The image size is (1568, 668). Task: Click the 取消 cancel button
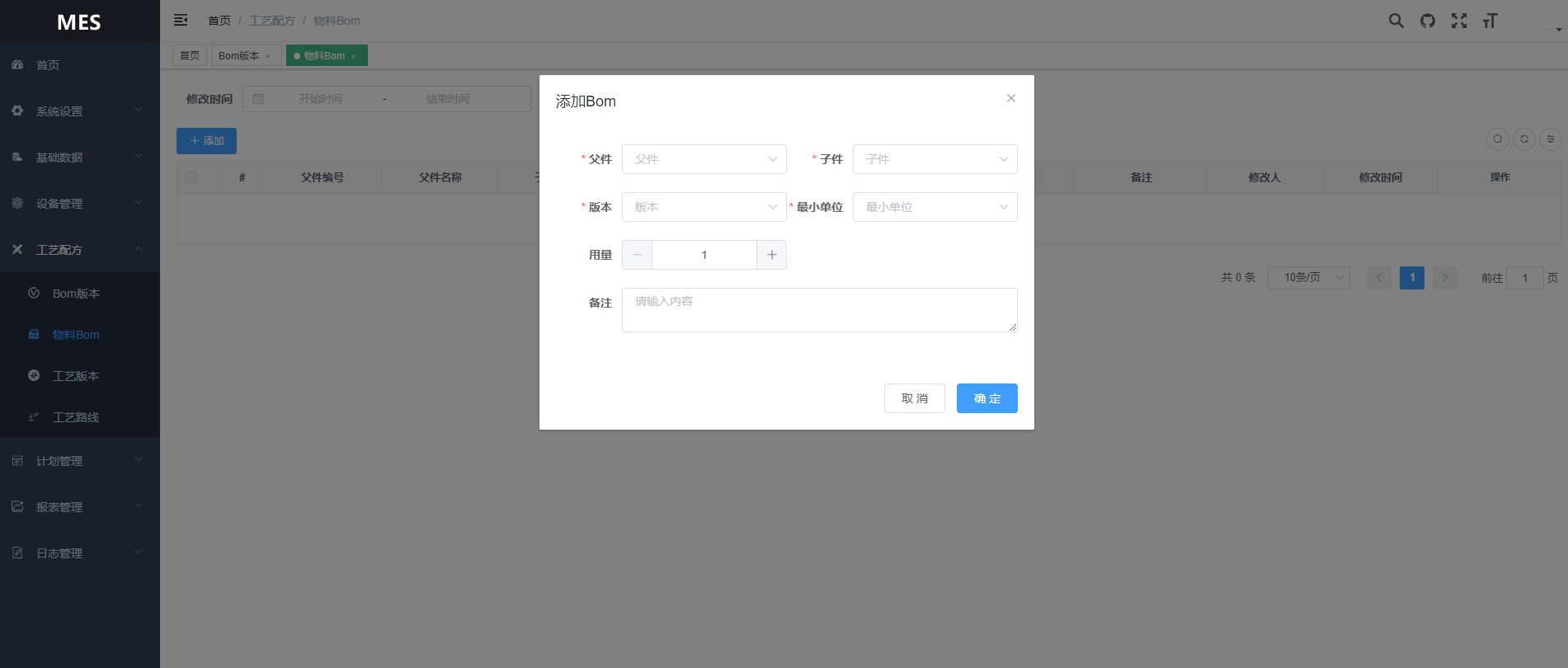click(915, 398)
